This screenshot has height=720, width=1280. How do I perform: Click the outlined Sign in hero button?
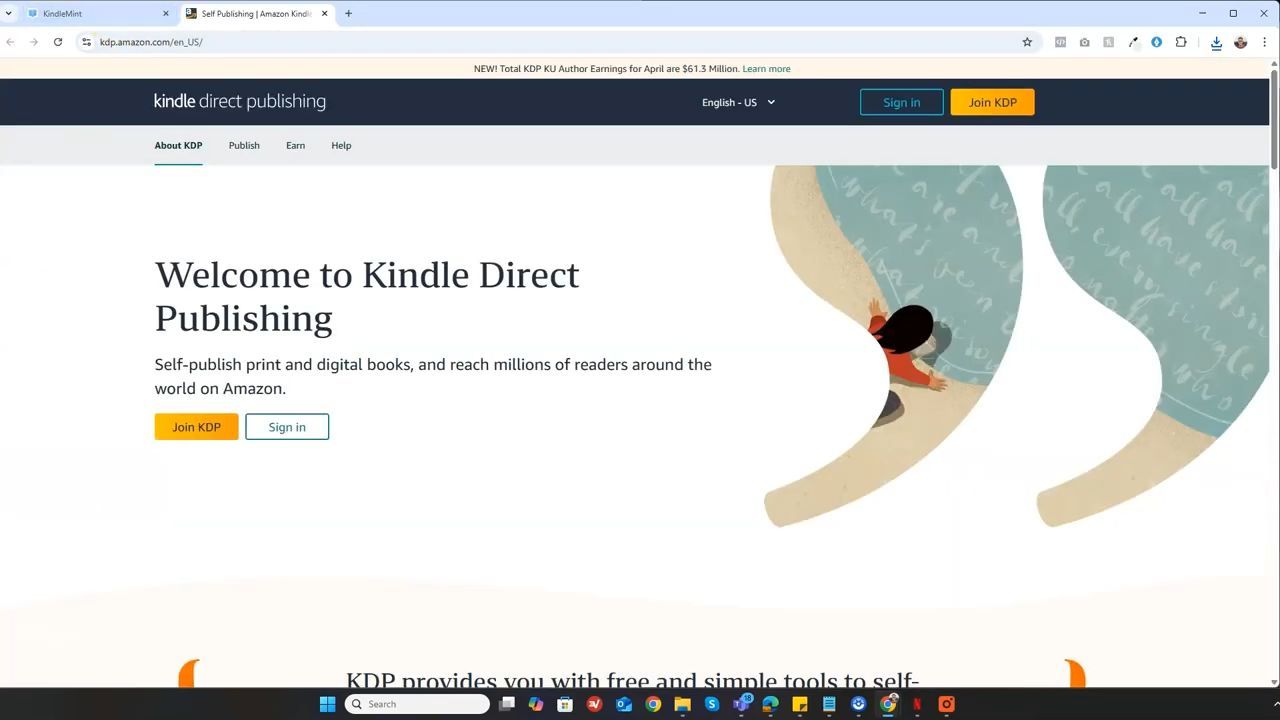pos(287,427)
